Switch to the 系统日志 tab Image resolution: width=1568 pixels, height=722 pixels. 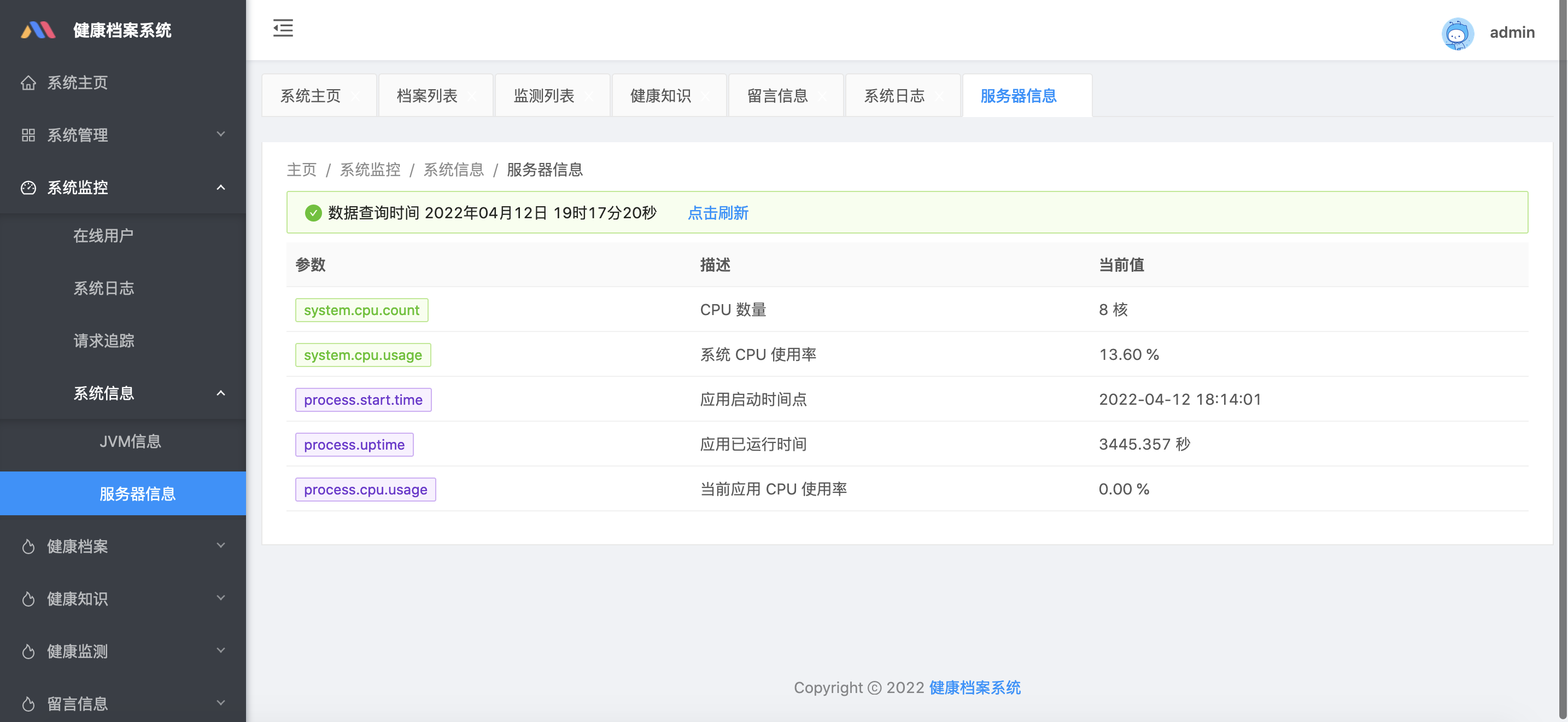(x=894, y=96)
